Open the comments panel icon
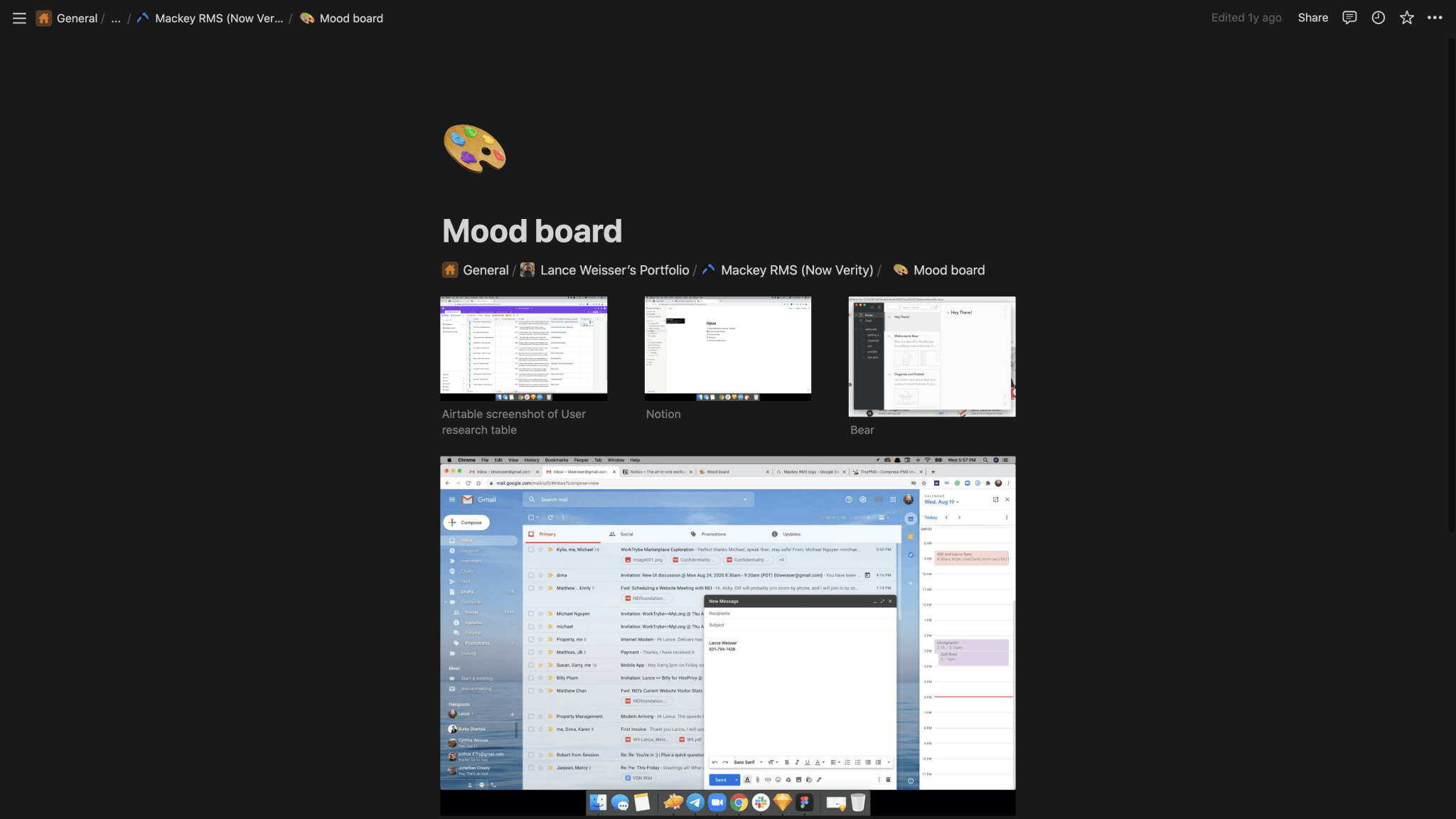 pyautogui.click(x=1349, y=18)
